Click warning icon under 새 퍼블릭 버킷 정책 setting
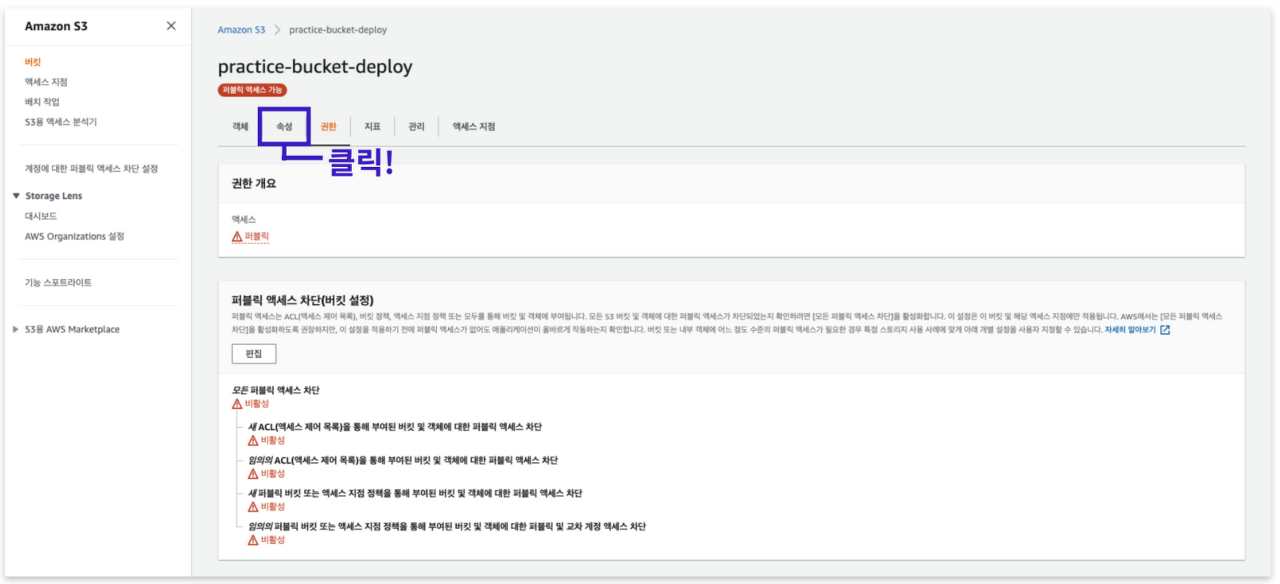This screenshot has height=584, width=1280. coord(253,507)
